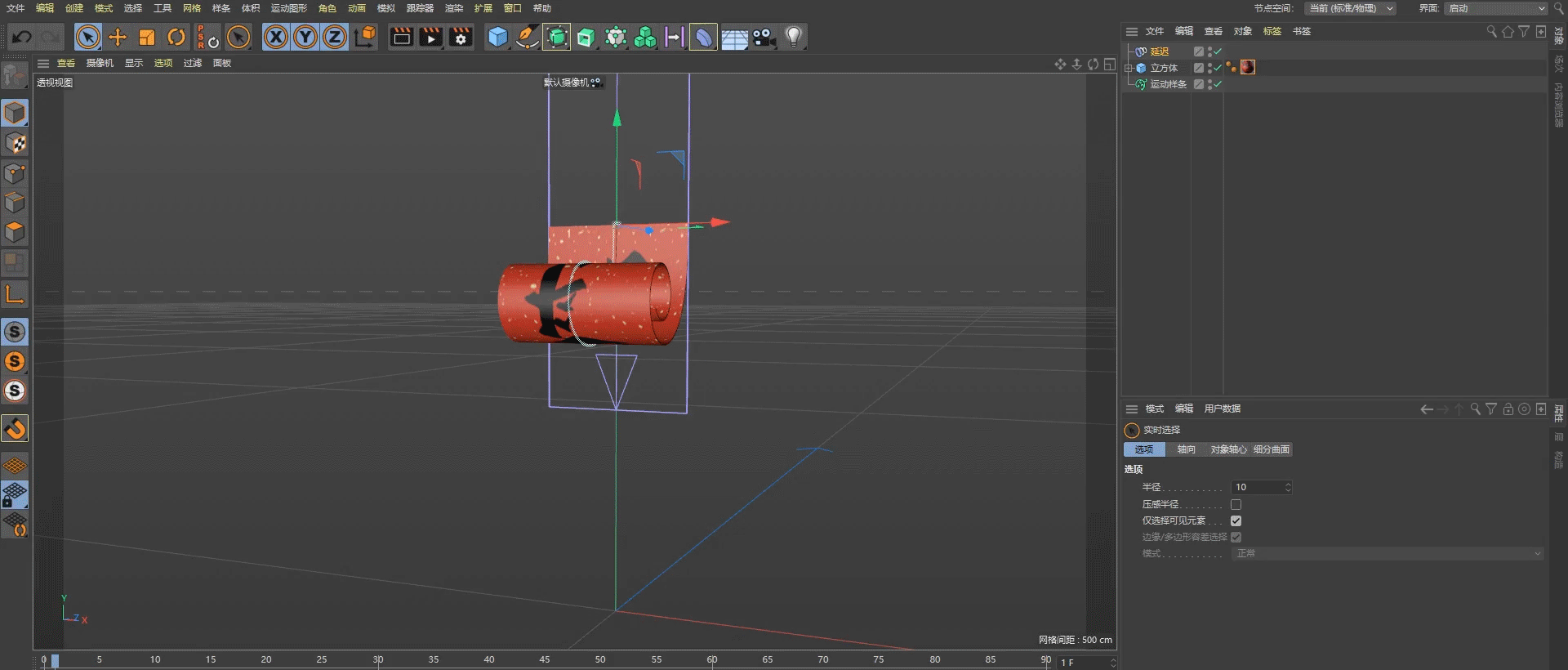Add a camera object from the toolbar
1568x670 pixels.
(764, 37)
